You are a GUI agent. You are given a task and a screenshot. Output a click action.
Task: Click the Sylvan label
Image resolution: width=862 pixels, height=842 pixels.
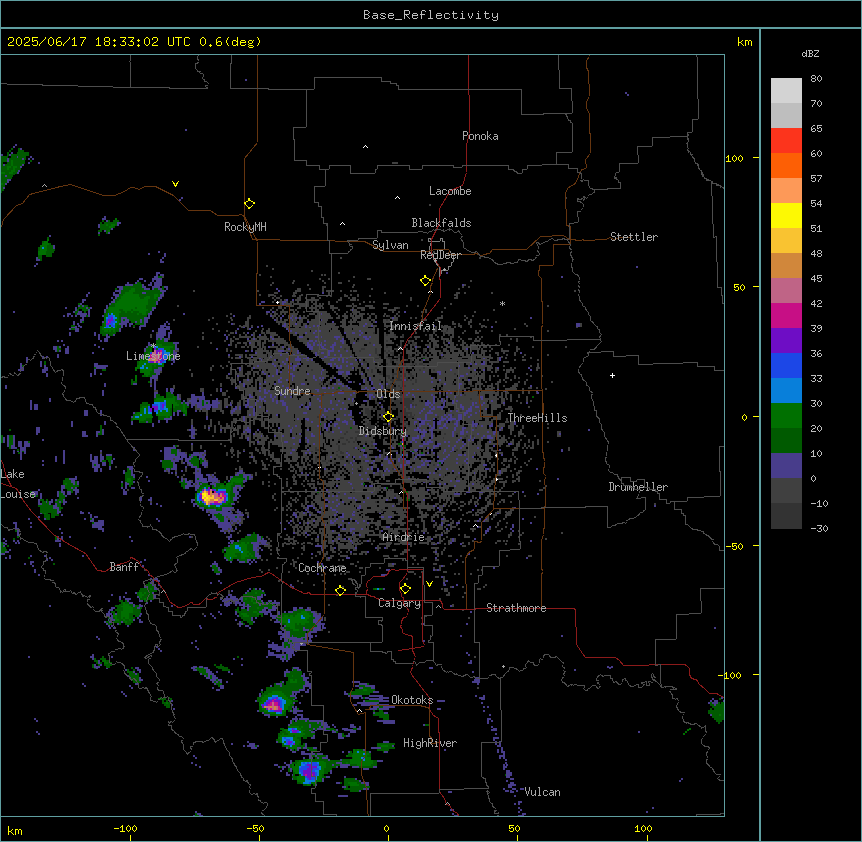[390, 245]
